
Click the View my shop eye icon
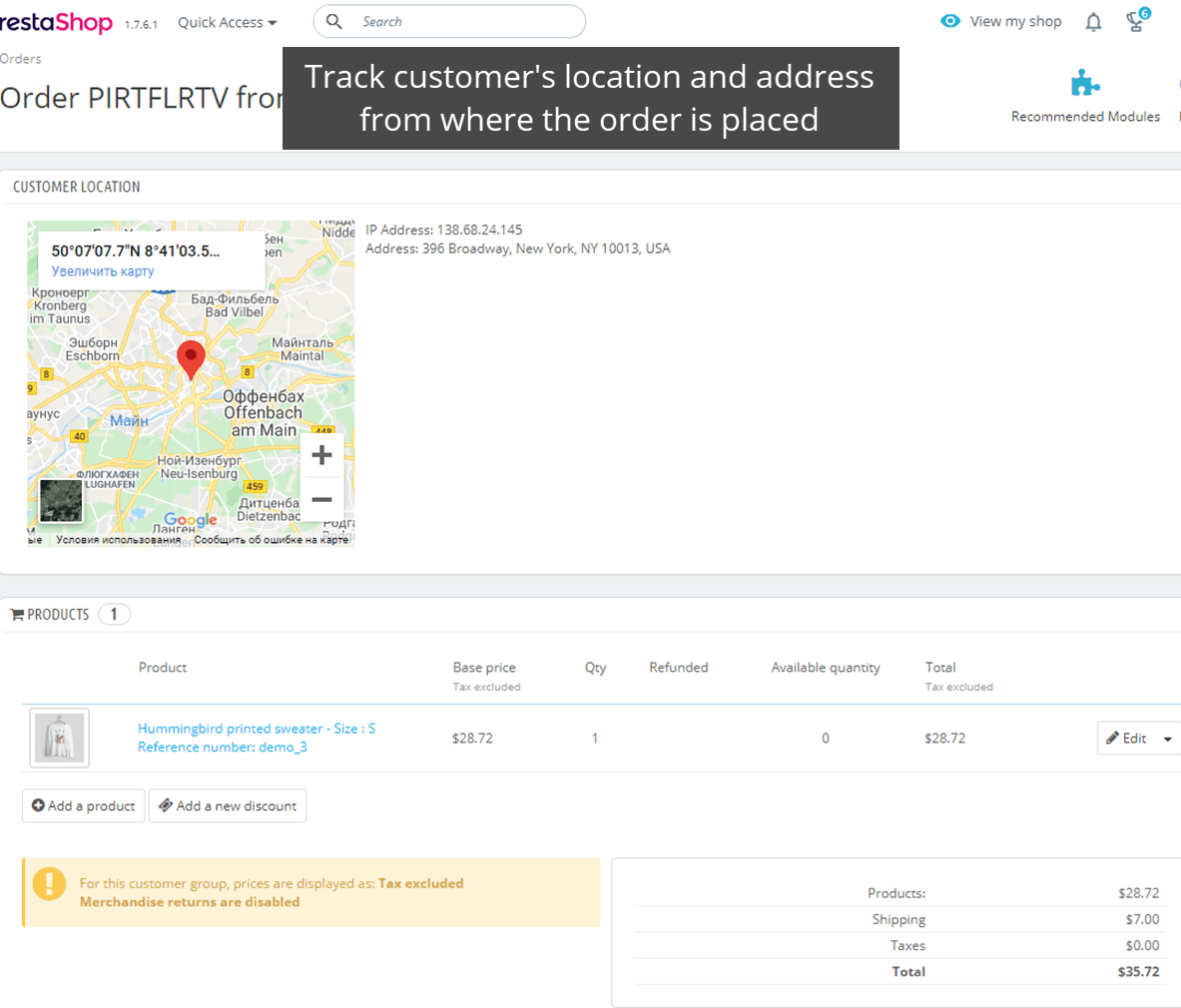click(950, 21)
